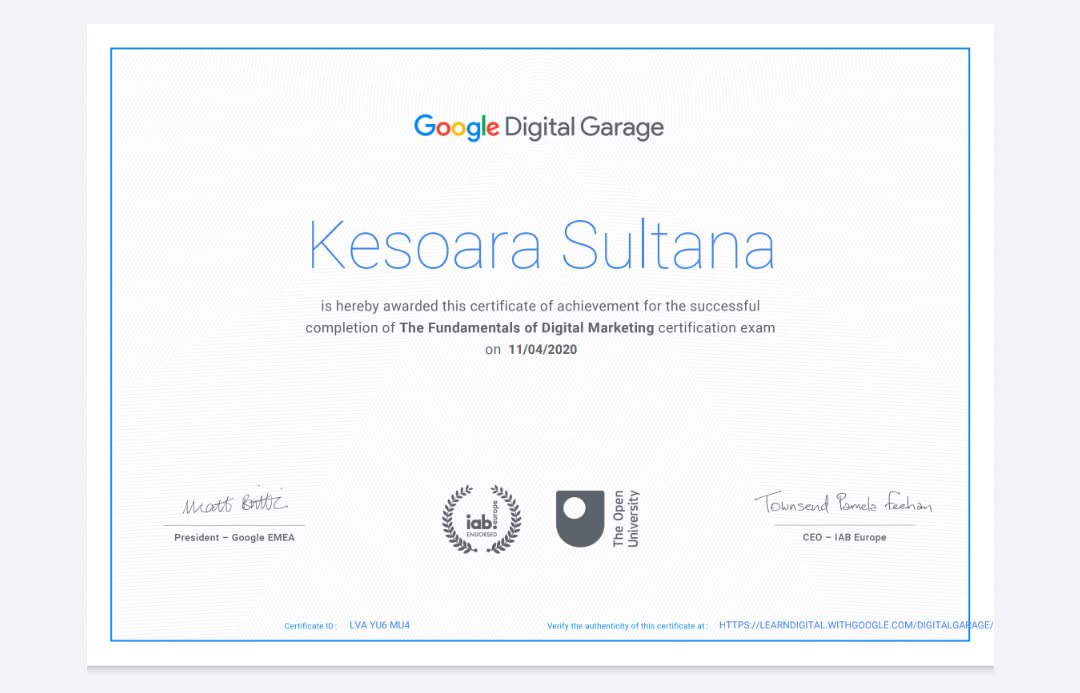Click the recipient name Kesoara Sultana
1080x693 pixels.
541,245
